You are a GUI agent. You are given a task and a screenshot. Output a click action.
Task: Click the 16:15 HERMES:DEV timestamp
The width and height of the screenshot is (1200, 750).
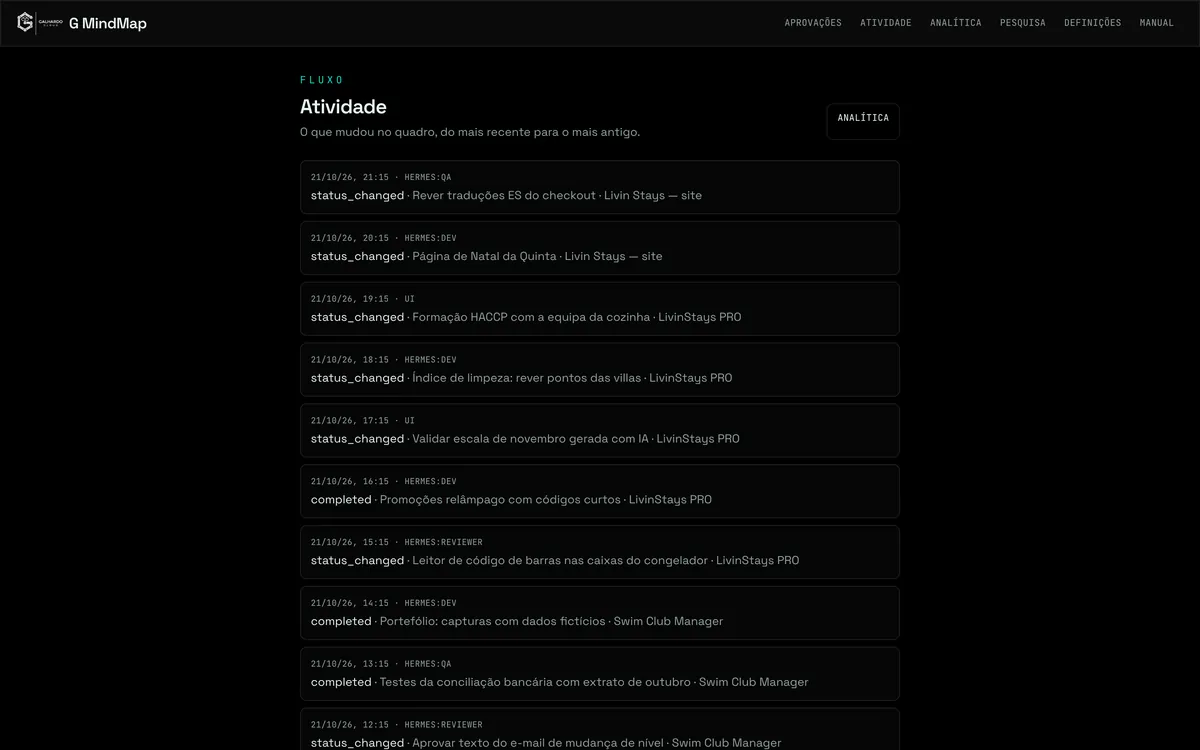384,482
